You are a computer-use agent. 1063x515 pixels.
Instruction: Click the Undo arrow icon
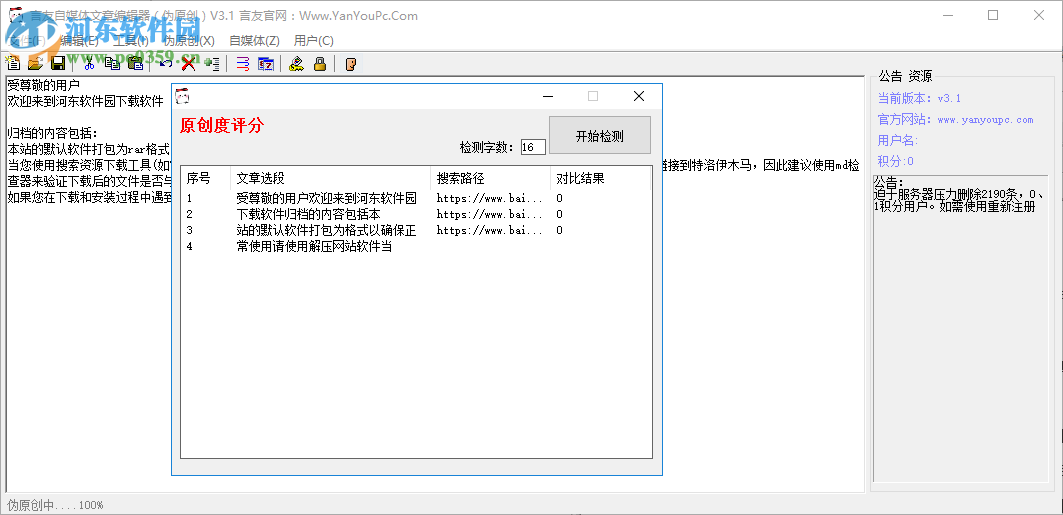click(x=165, y=64)
